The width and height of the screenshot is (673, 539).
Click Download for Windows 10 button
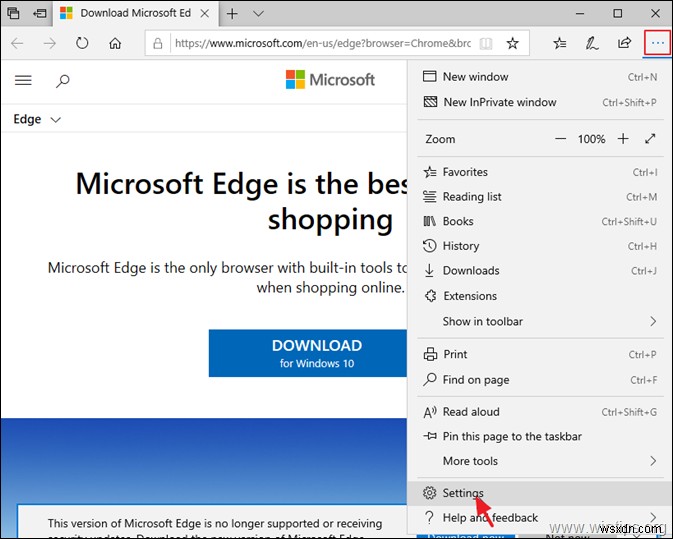click(308, 353)
